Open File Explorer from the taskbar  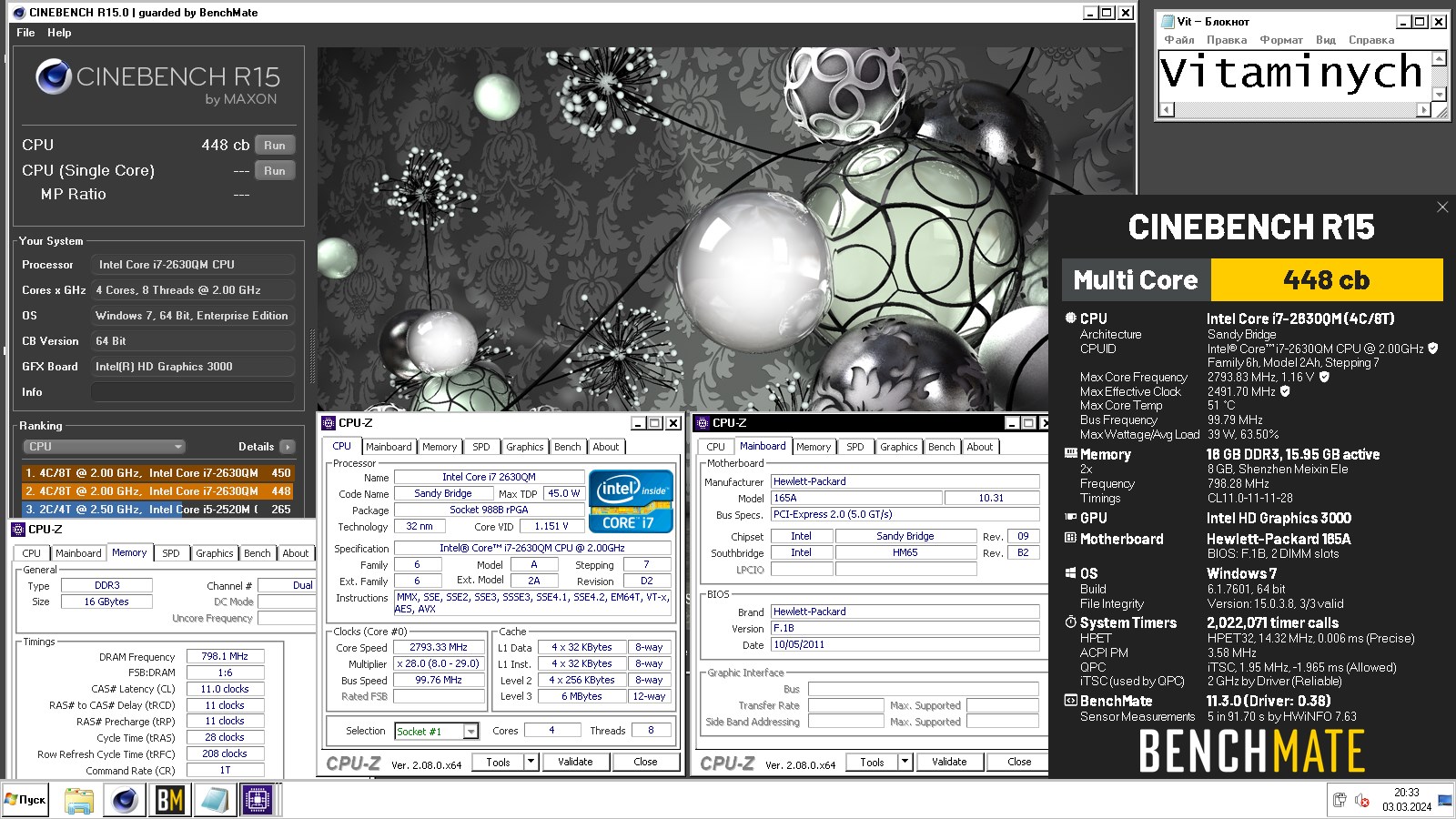(79, 800)
